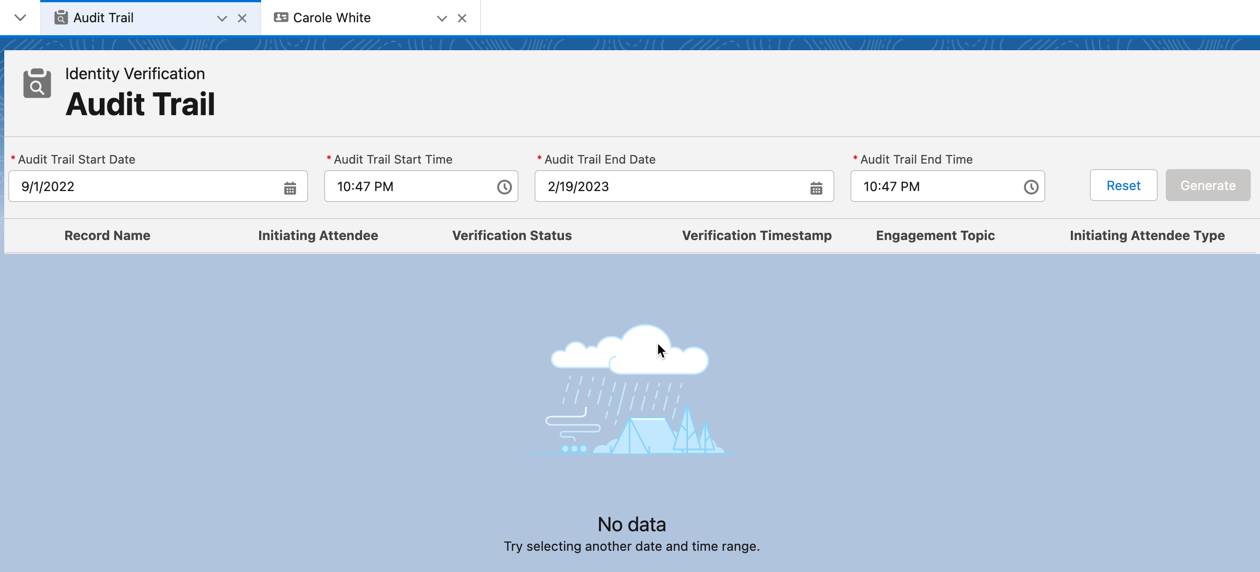
Task: Click the Engagement Topic column header
Action: coord(935,235)
